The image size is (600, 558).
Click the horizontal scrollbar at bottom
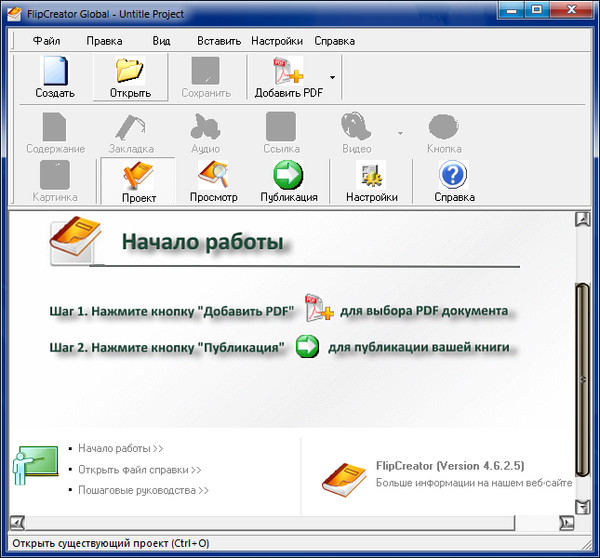290,521
